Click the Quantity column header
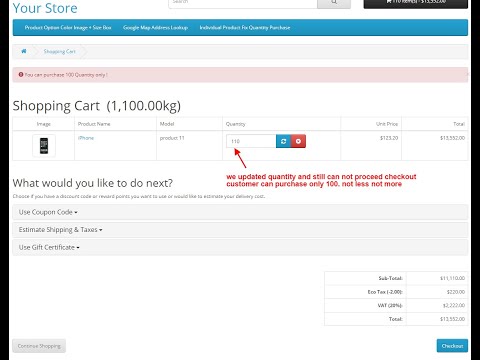Screen dimensions: 480x360 tap(236, 124)
